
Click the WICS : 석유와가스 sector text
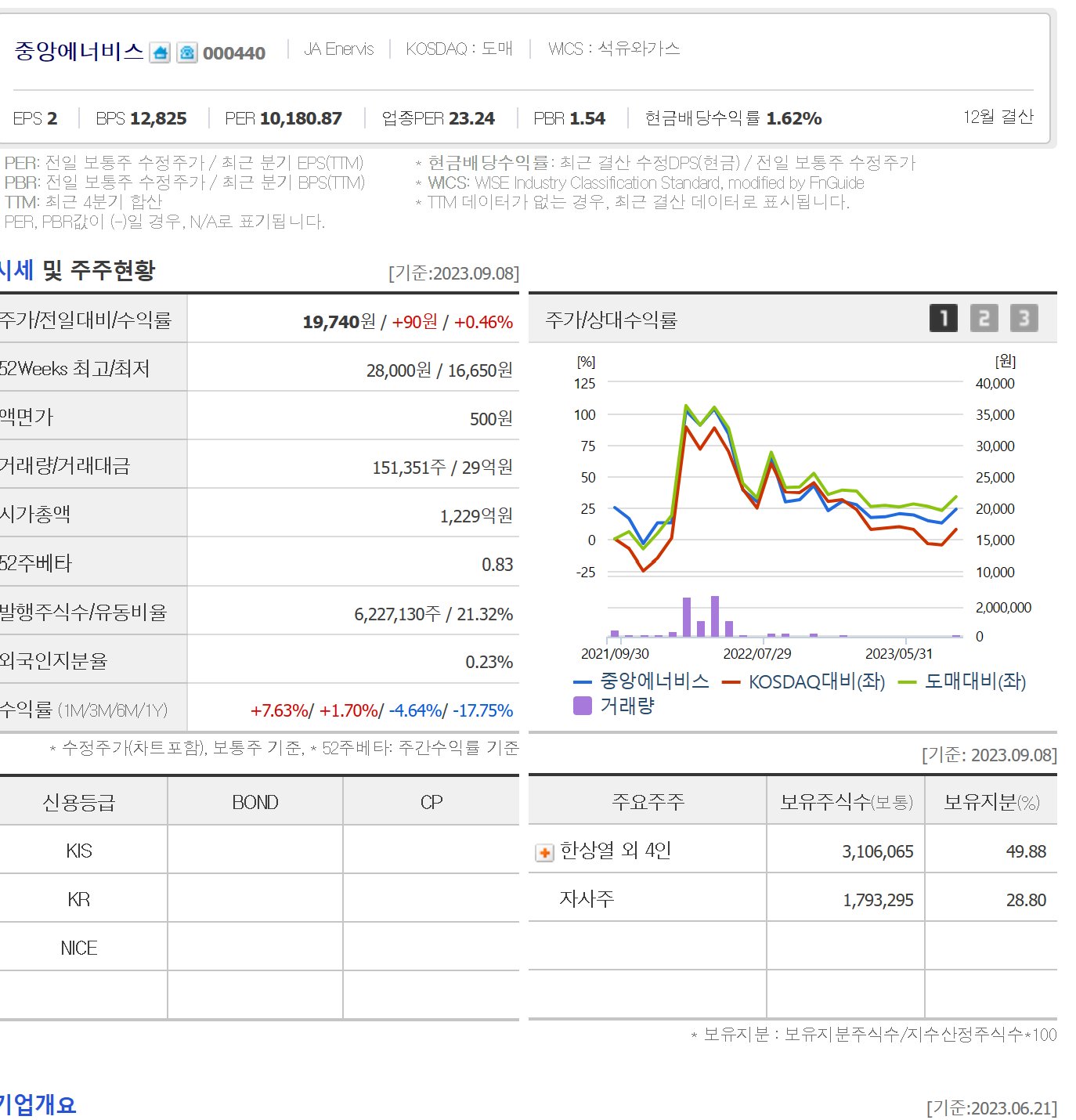[614, 49]
